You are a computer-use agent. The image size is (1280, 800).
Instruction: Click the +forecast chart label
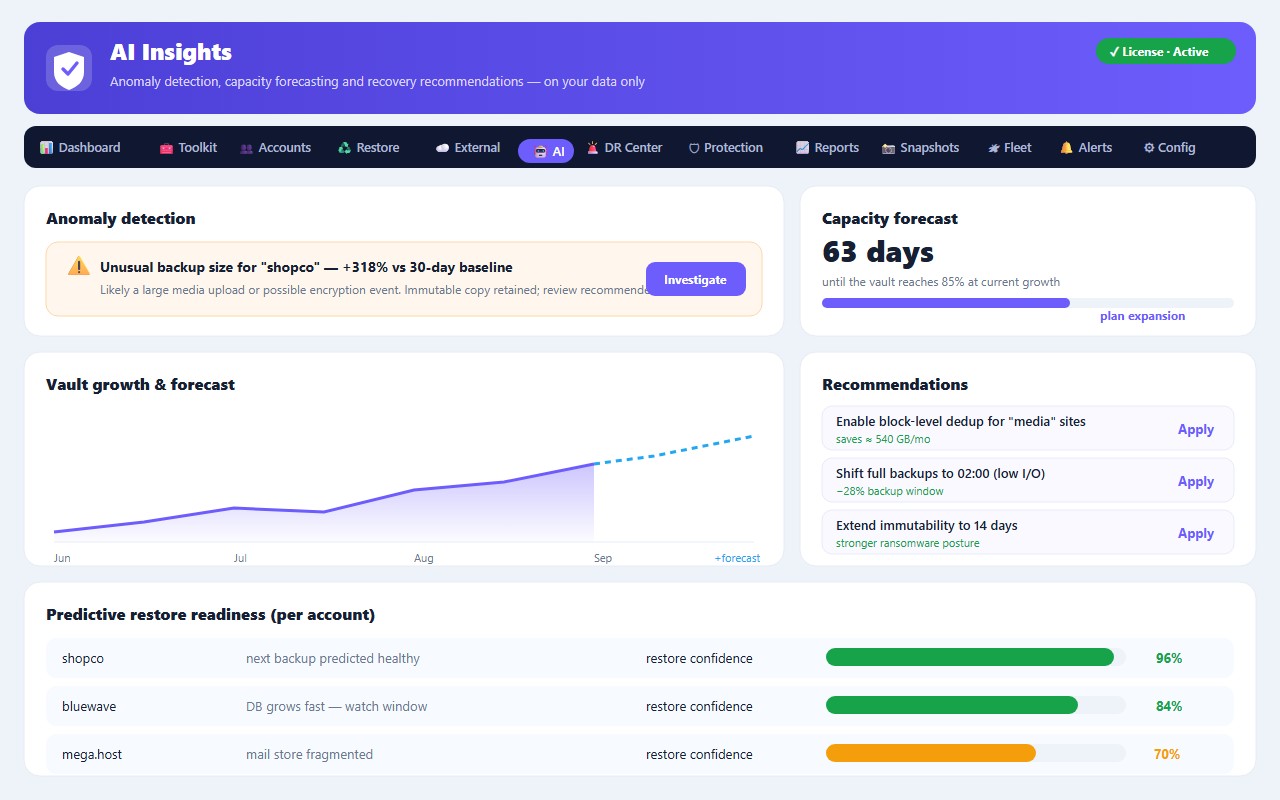click(x=737, y=558)
